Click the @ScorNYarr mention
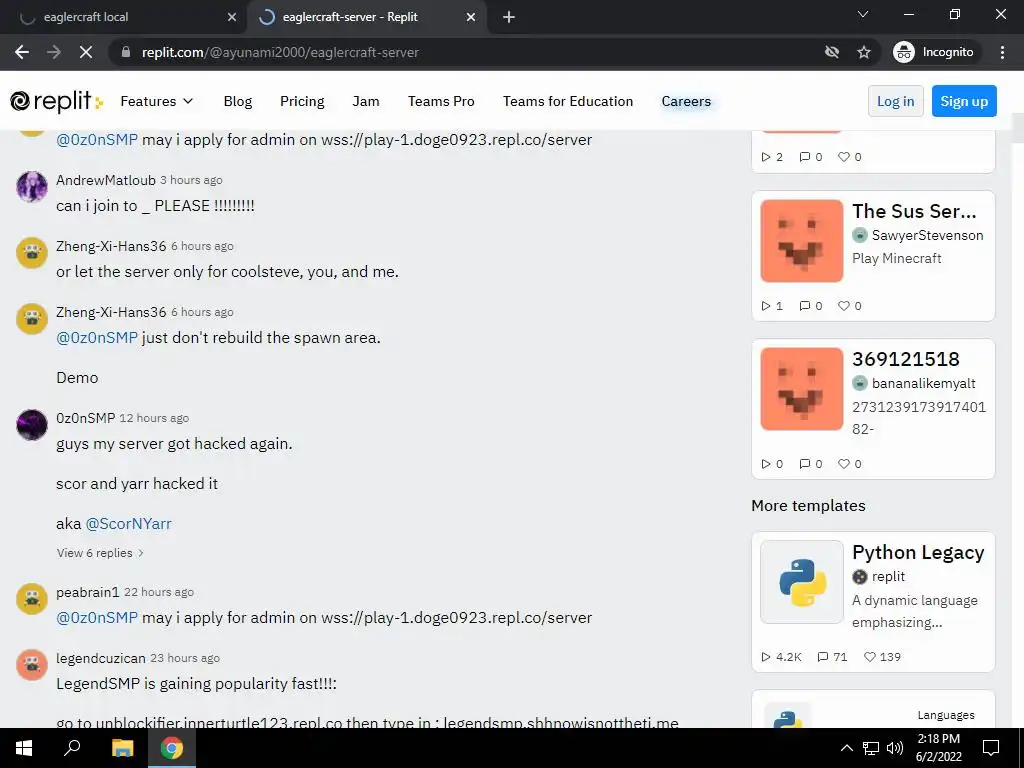This screenshot has height=768, width=1024. pyautogui.click(x=129, y=524)
